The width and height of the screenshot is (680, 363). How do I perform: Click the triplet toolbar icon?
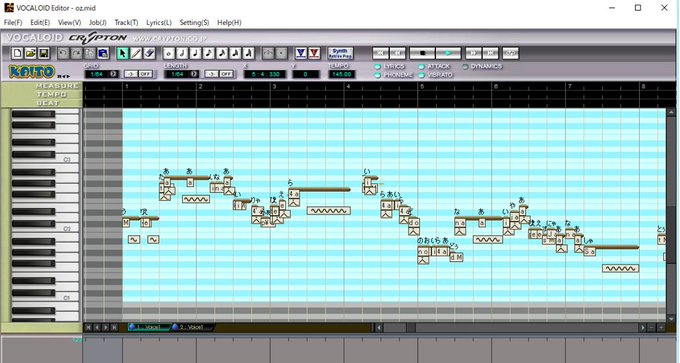[268, 53]
